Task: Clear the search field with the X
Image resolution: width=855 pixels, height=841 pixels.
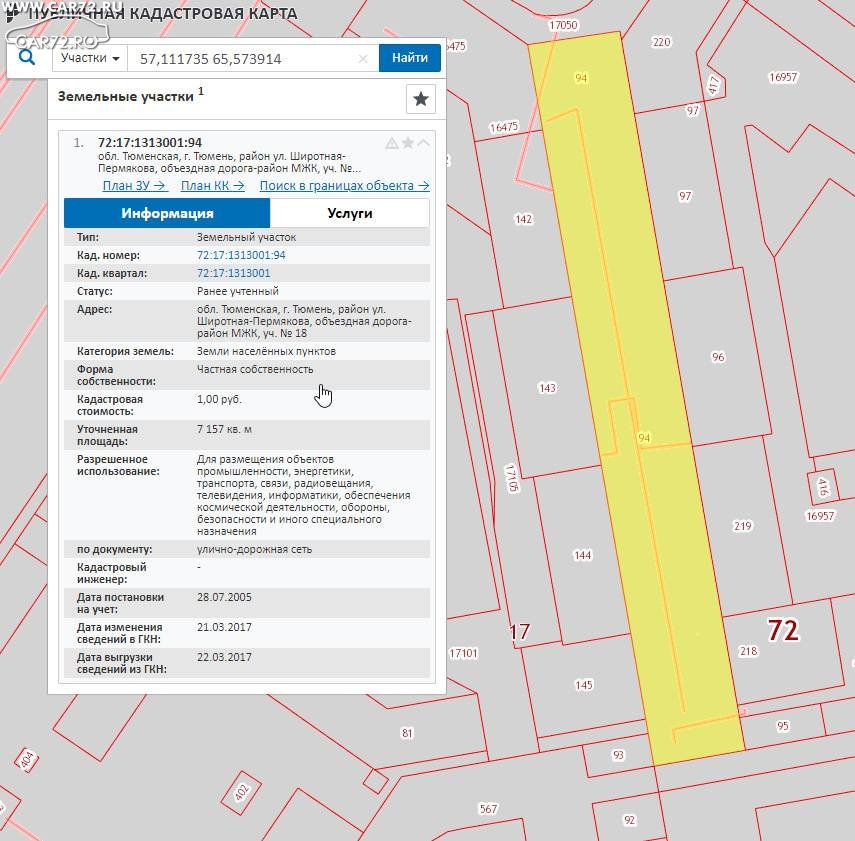Action: click(x=363, y=58)
